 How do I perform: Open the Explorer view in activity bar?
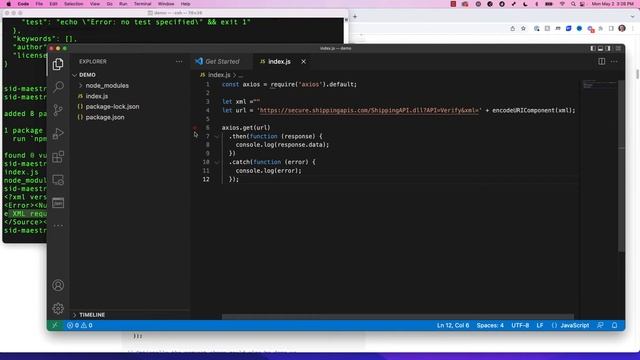point(58,64)
